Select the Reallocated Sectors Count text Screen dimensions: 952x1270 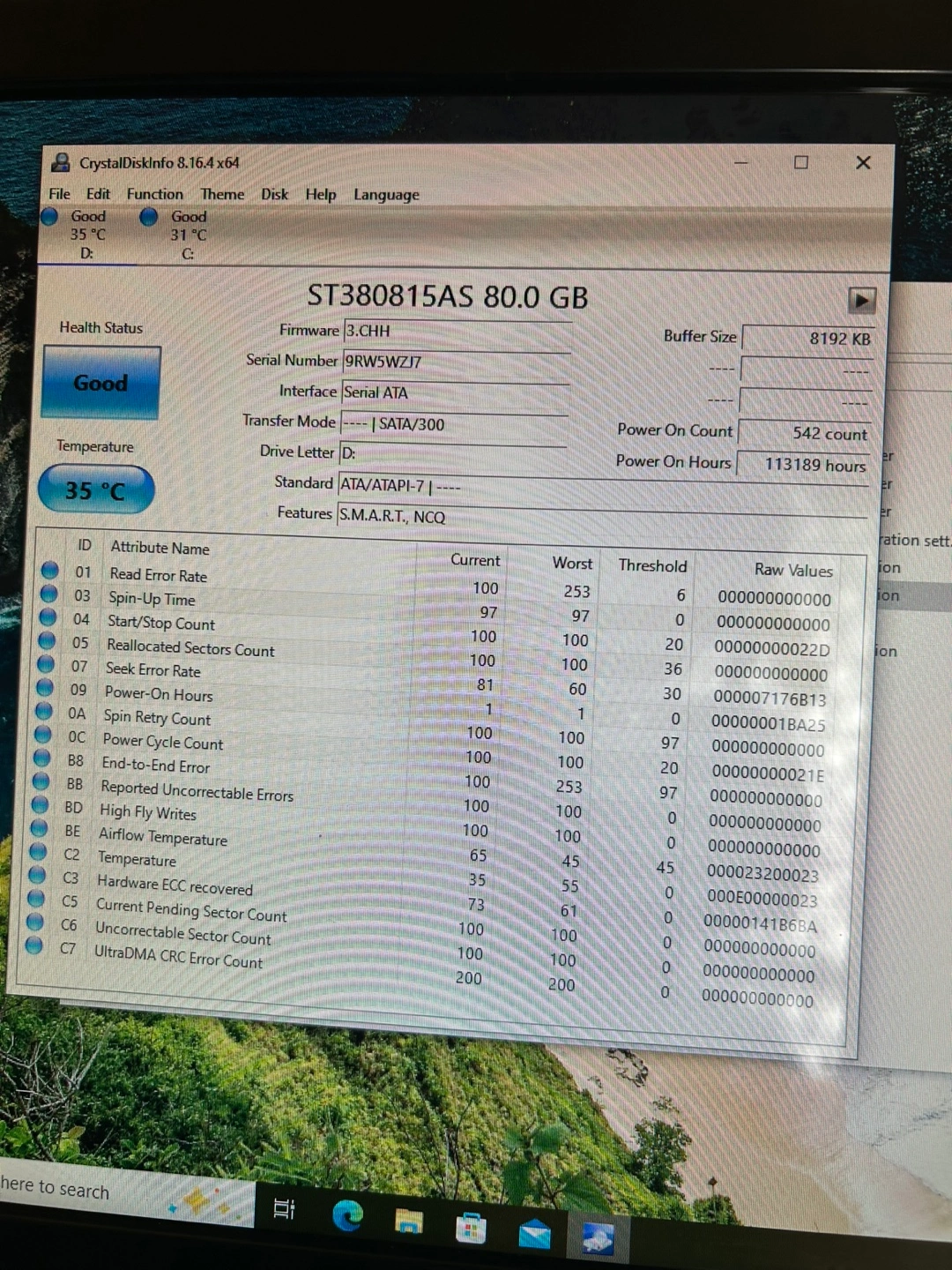coord(190,647)
